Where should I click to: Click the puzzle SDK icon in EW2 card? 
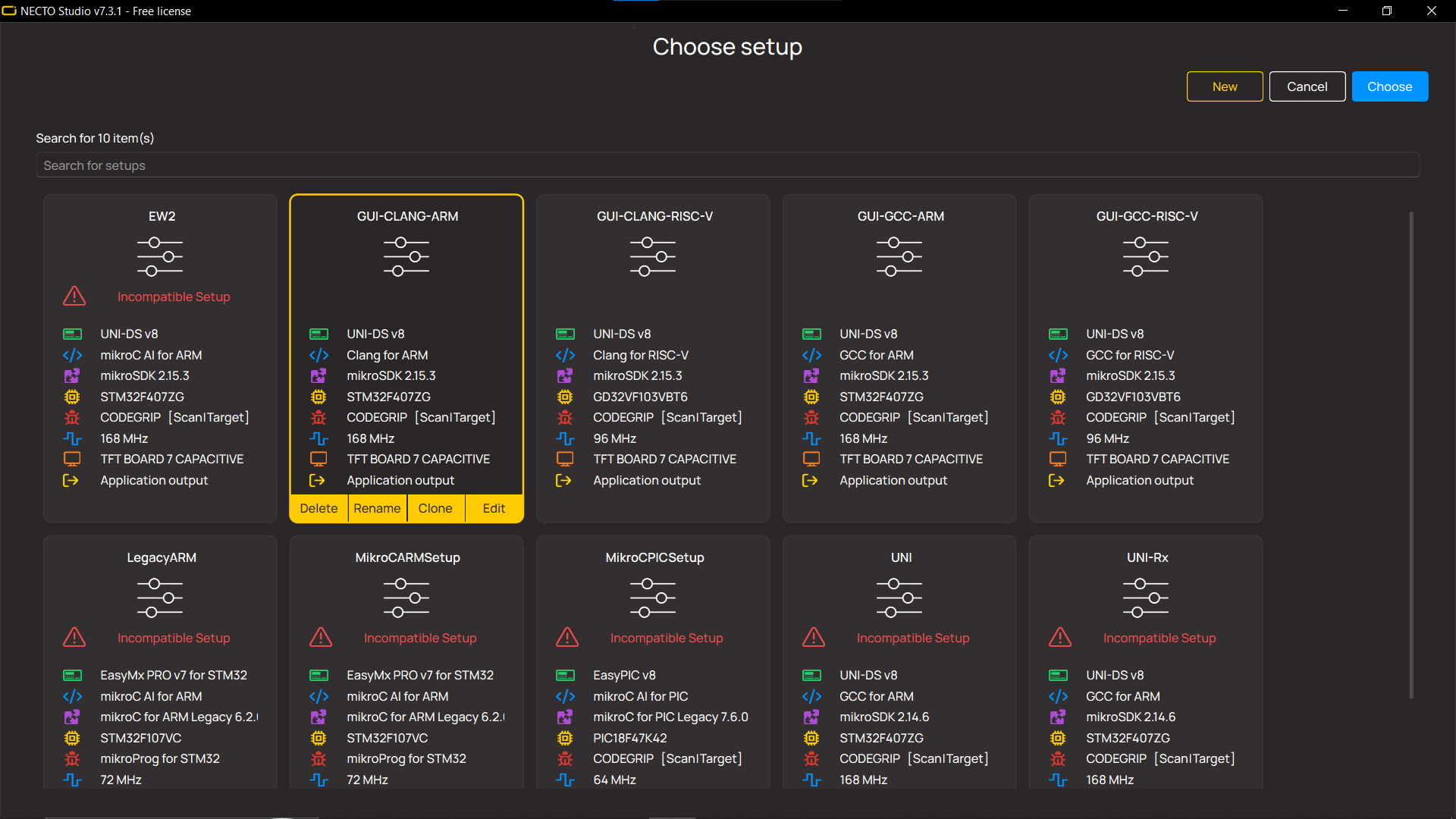[x=72, y=375]
